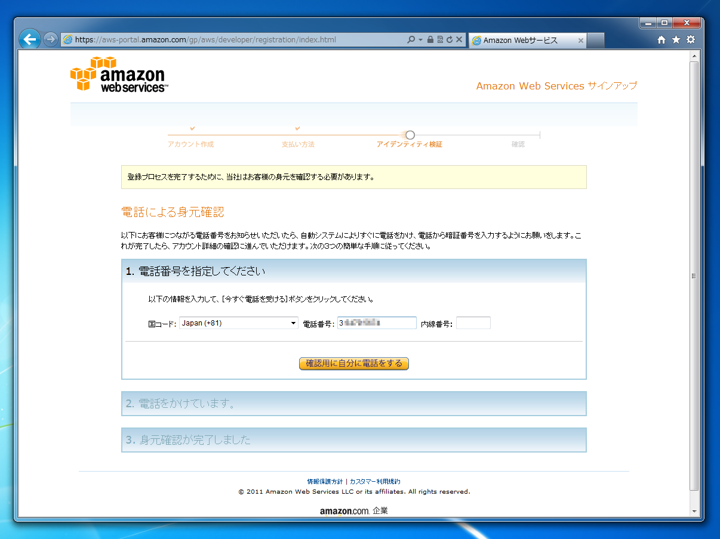The height and width of the screenshot is (539, 720).
Task: Click the compatibility view icon
Action: click(x=440, y=39)
